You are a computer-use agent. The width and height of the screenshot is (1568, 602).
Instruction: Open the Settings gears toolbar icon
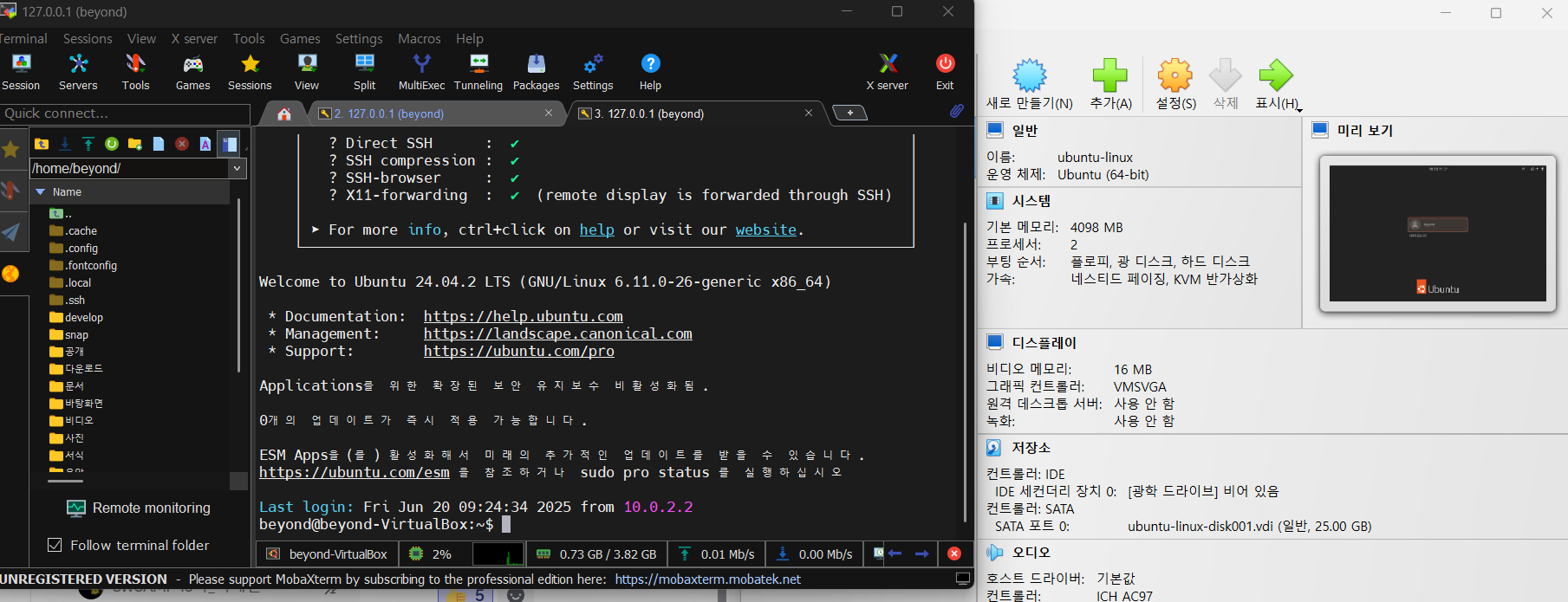pyautogui.click(x=593, y=72)
